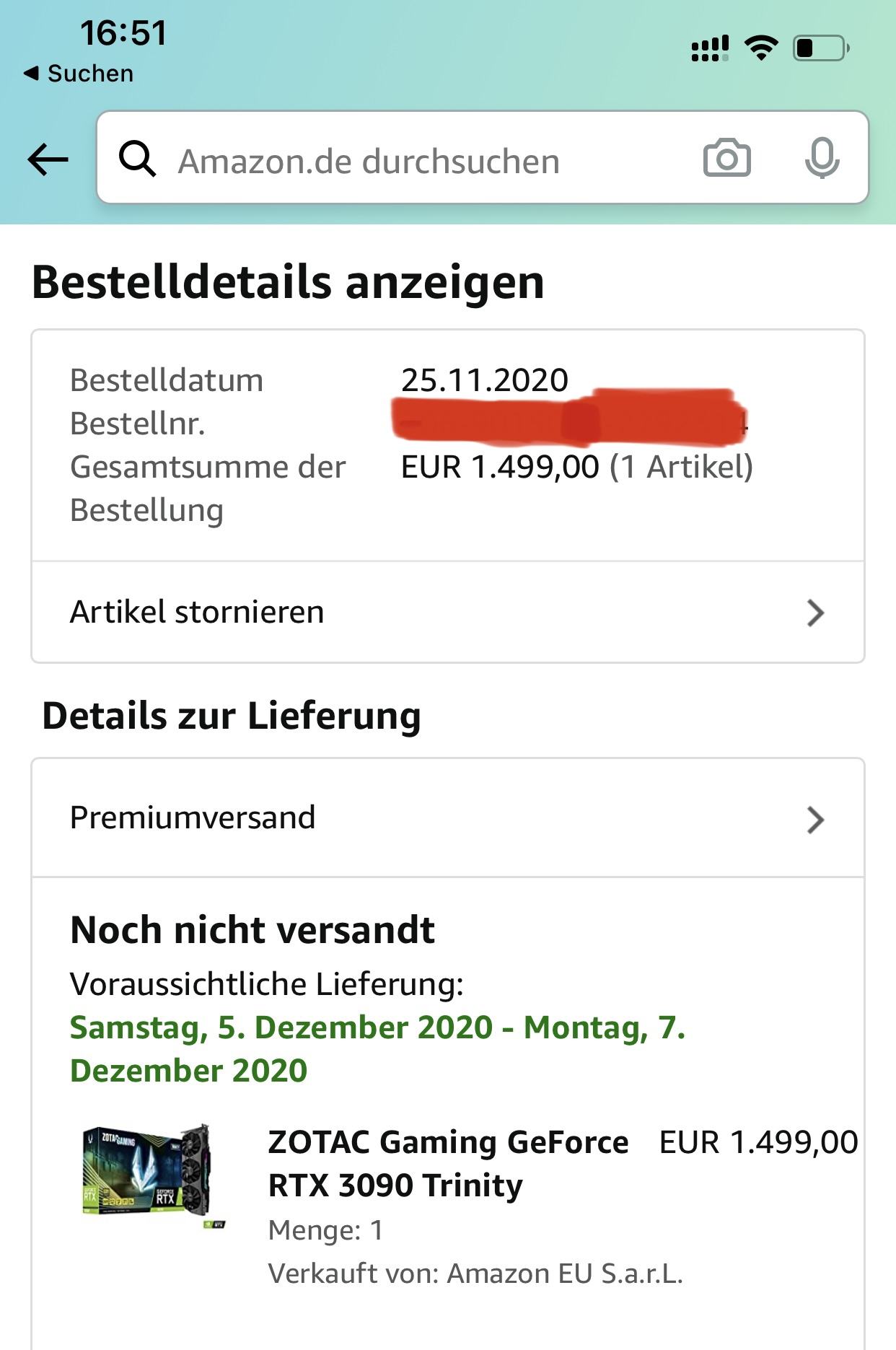Image resolution: width=896 pixels, height=1350 pixels.
Task: Tap the cellular signal indicator
Action: click(710, 49)
